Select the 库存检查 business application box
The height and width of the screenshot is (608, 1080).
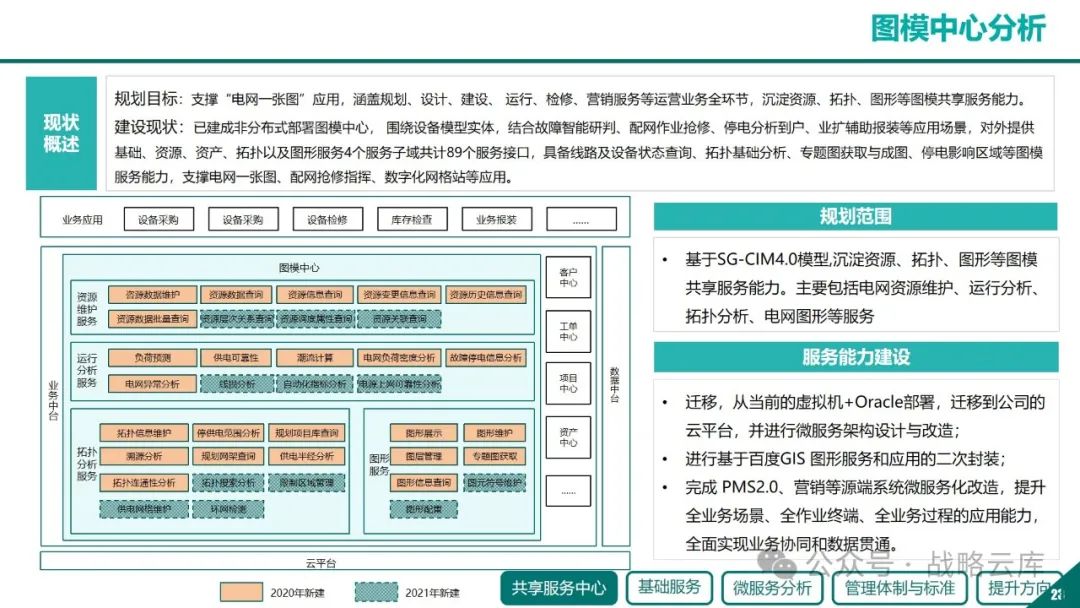click(412, 220)
